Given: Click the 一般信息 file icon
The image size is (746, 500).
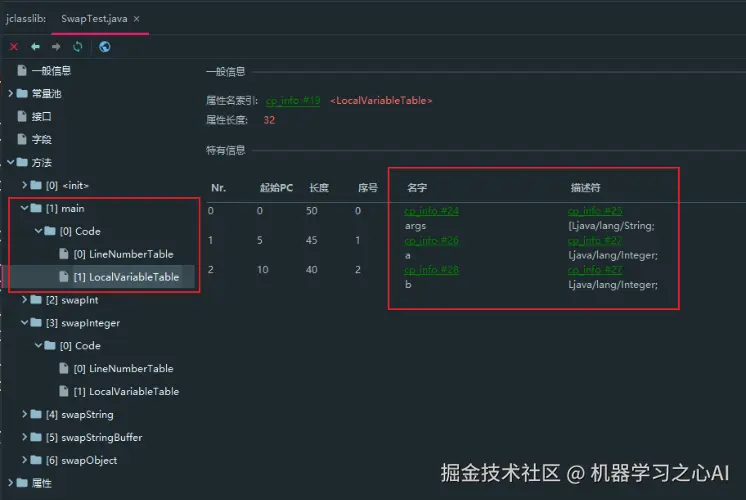Looking at the screenshot, I should pyautogui.click(x=22, y=71).
